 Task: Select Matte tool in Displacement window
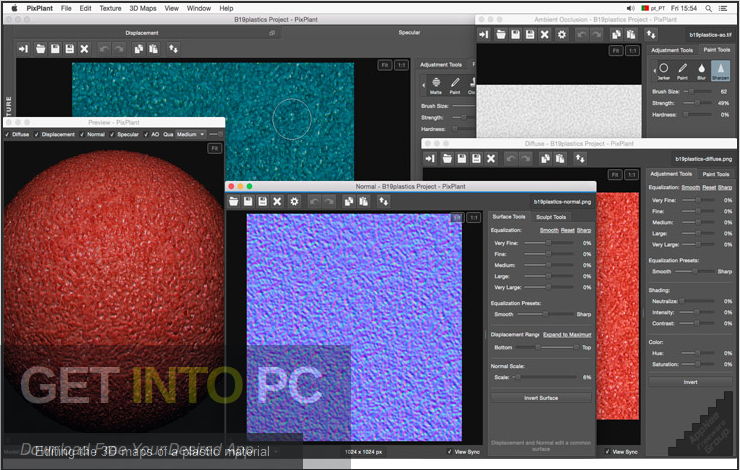pyautogui.click(x=436, y=85)
